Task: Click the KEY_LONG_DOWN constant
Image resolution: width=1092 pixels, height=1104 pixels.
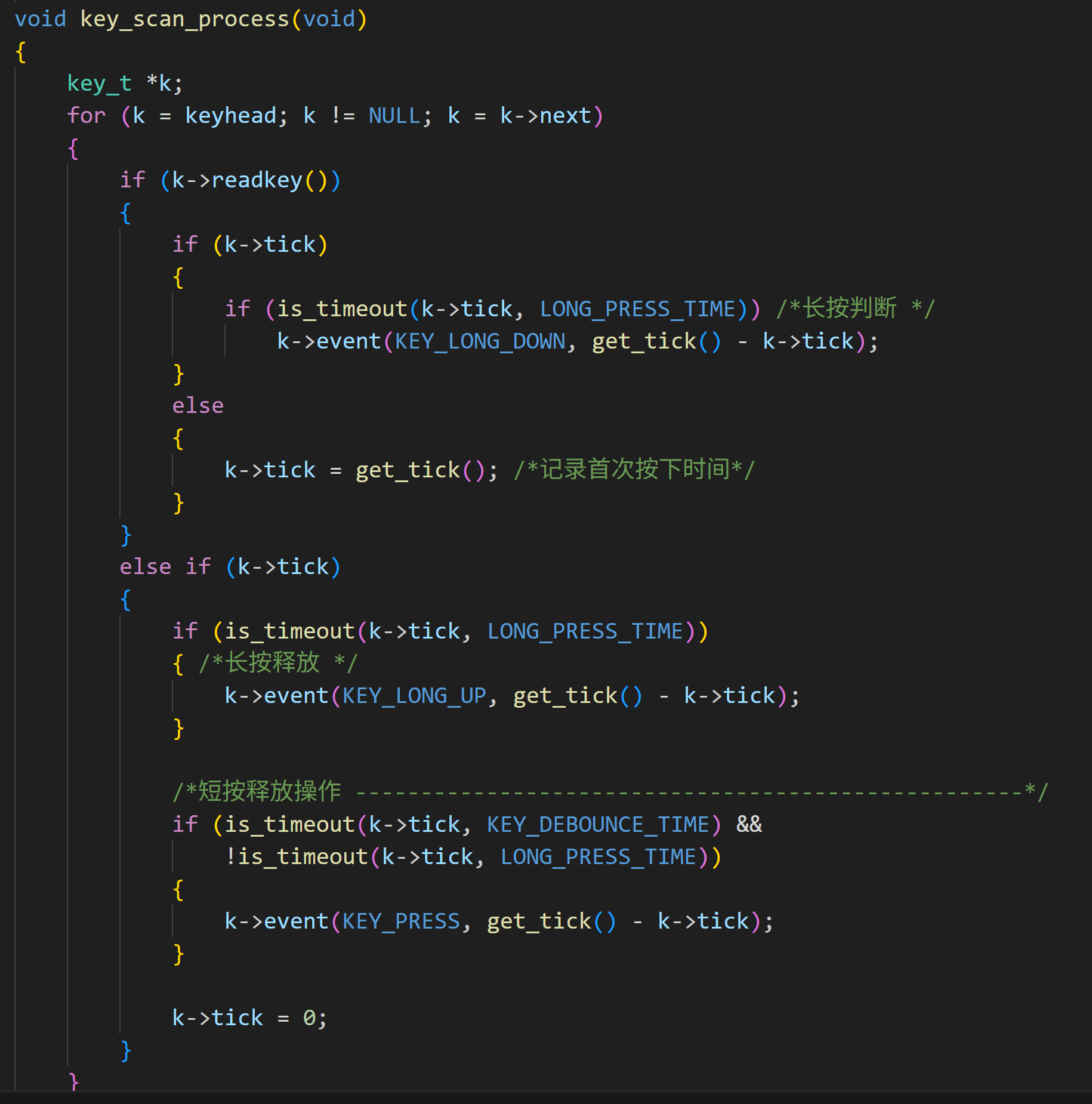Action: [480, 341]
